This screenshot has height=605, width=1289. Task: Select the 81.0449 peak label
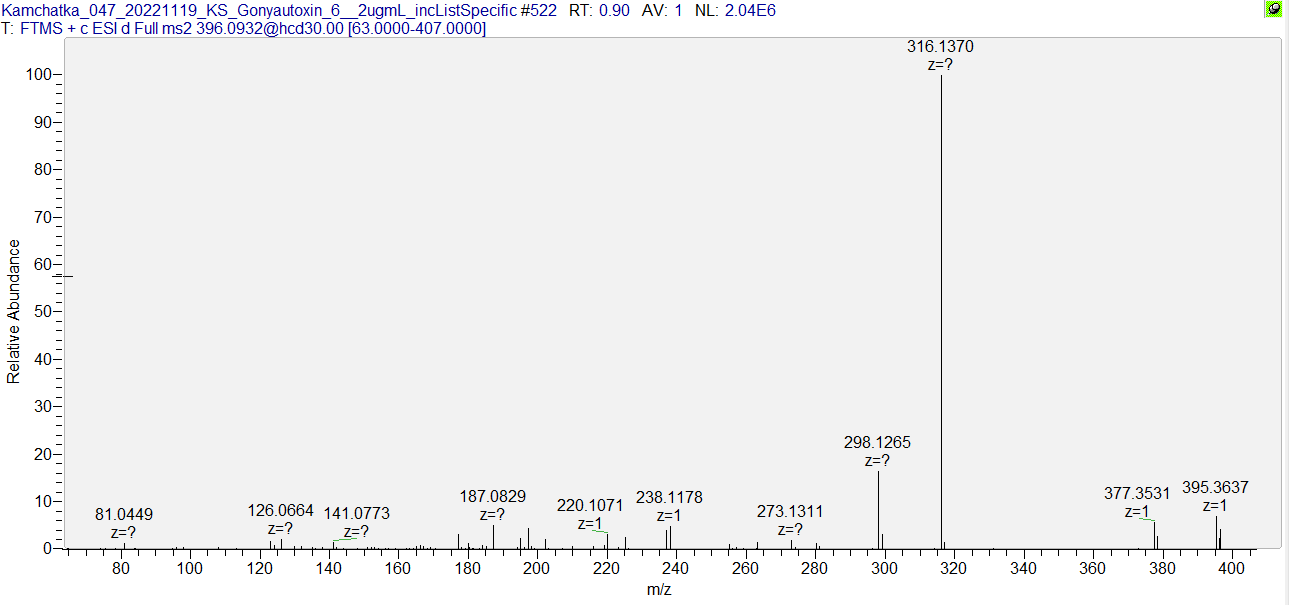click(124, 514)
